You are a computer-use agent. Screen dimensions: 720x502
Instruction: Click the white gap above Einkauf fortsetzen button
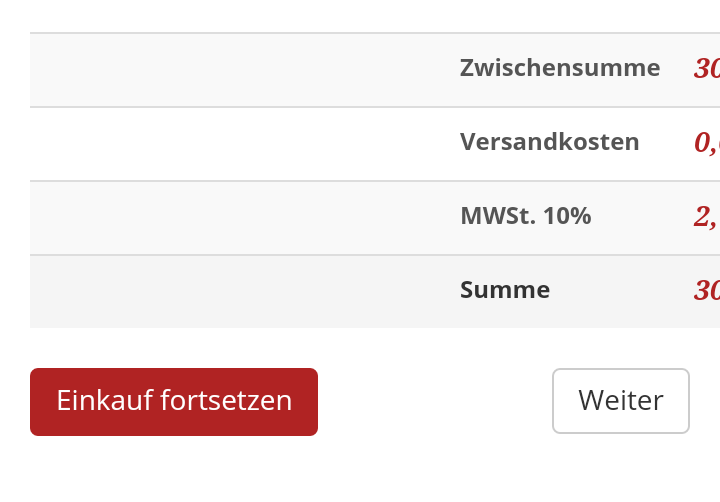pos(174,348)
